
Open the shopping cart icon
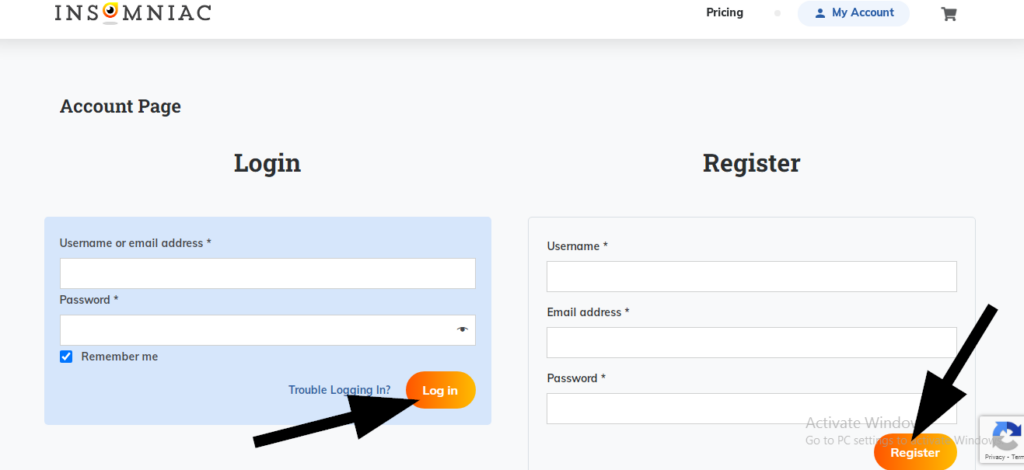[949, 14]
